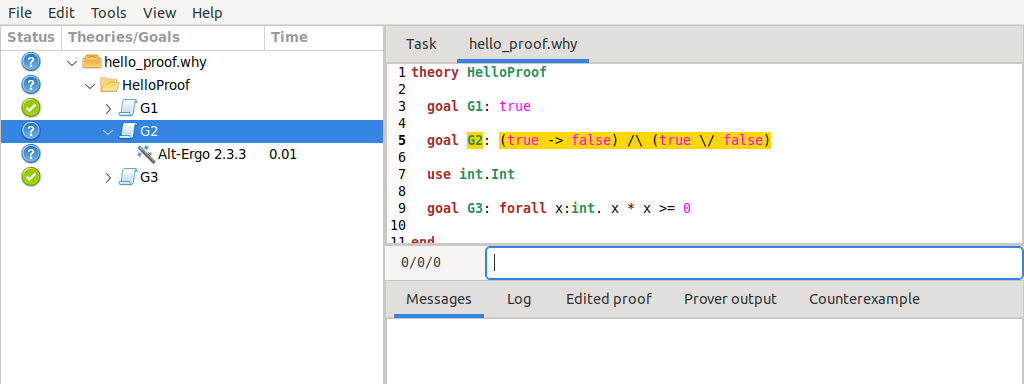
Task: Collapse the G2 goal node
Action: coord(108,131)
